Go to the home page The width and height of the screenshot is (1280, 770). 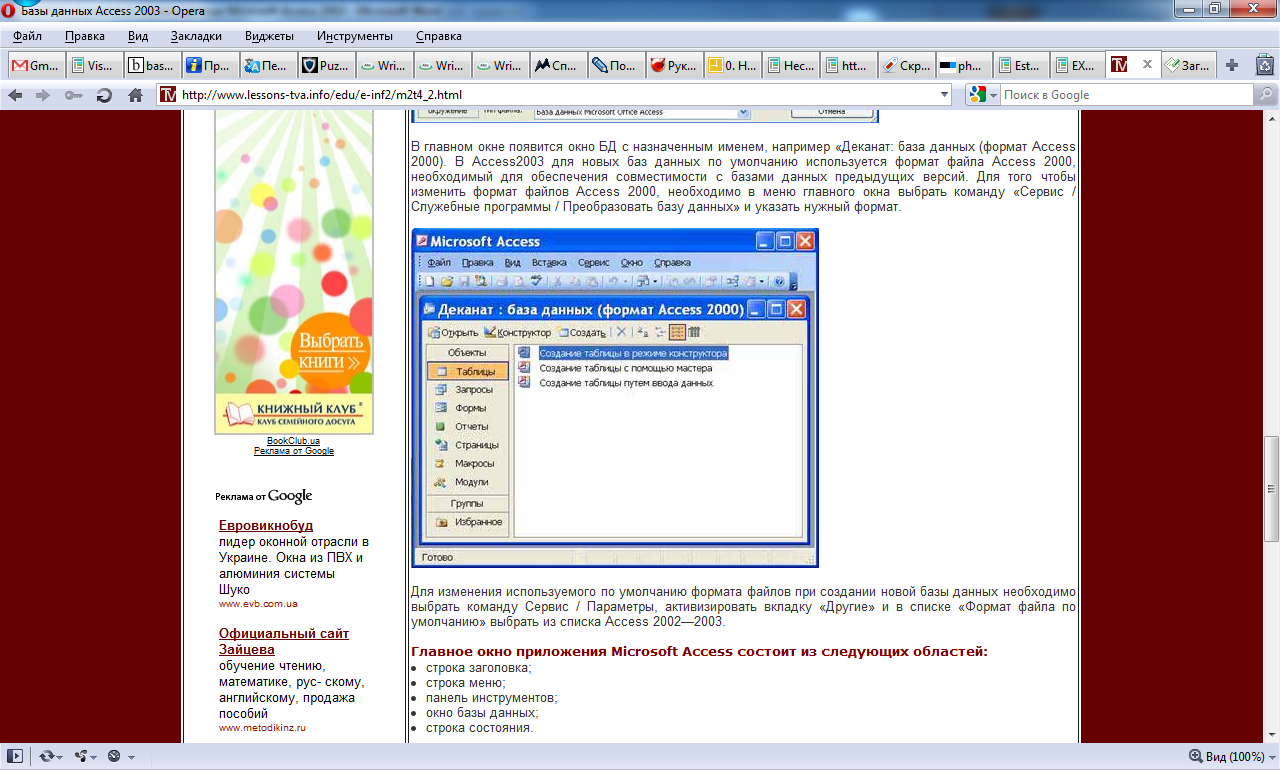coord(135,95)
